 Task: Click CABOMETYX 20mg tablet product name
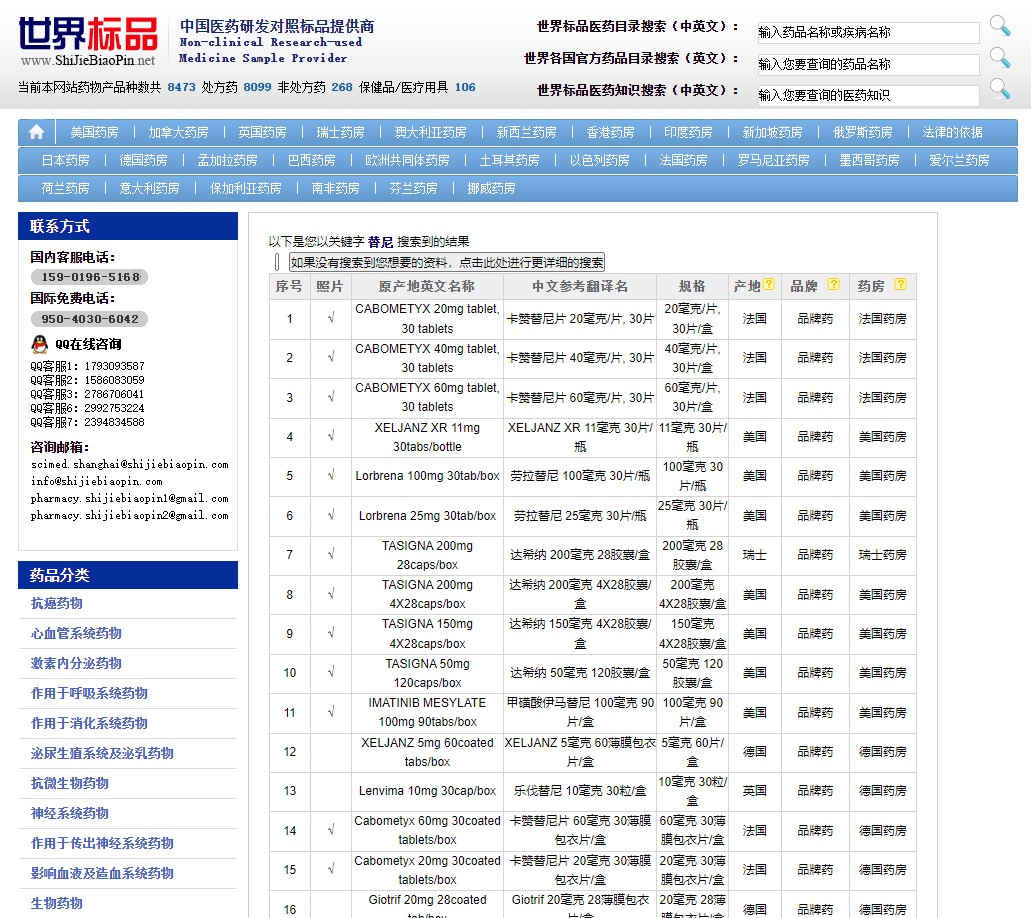pos(427,318)
